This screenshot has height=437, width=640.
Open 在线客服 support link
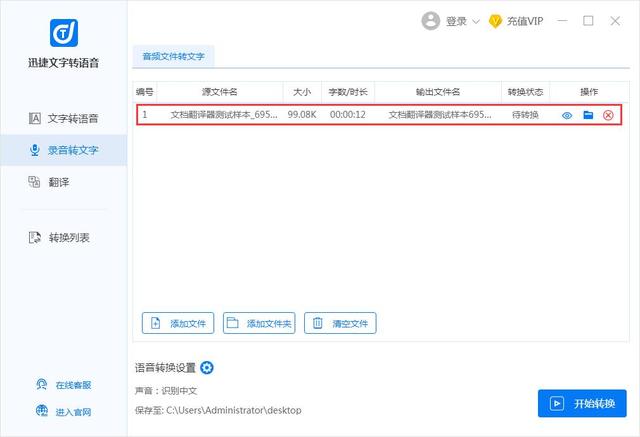tap(73, 385)
